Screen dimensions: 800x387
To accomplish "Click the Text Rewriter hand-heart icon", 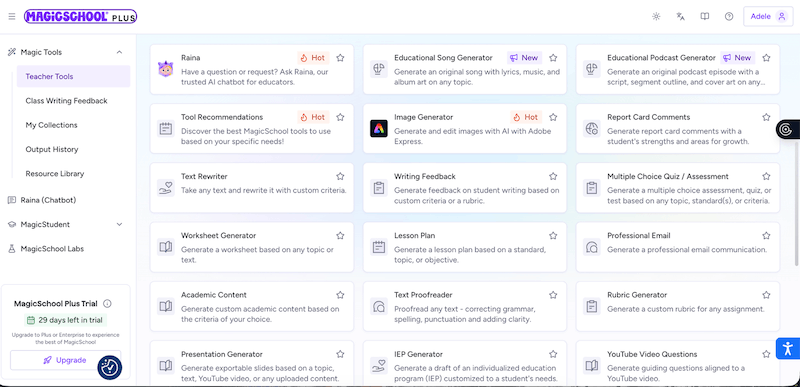I will (165, 188).
